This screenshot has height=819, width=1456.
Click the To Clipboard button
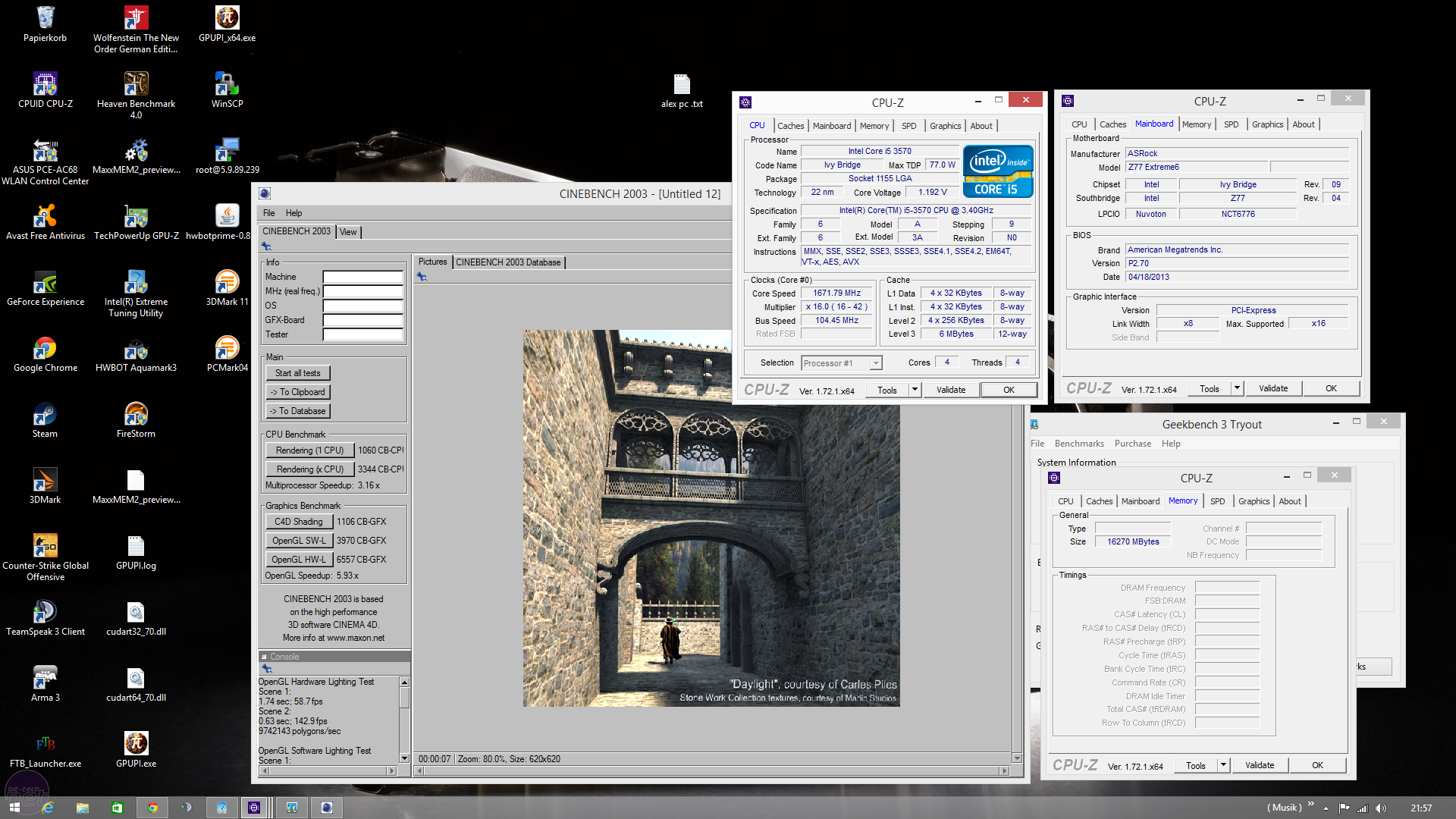297,392
